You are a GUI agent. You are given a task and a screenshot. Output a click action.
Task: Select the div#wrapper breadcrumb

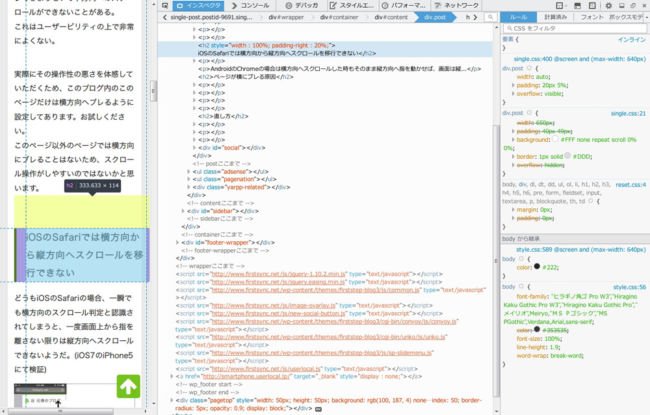pos(286,17)
